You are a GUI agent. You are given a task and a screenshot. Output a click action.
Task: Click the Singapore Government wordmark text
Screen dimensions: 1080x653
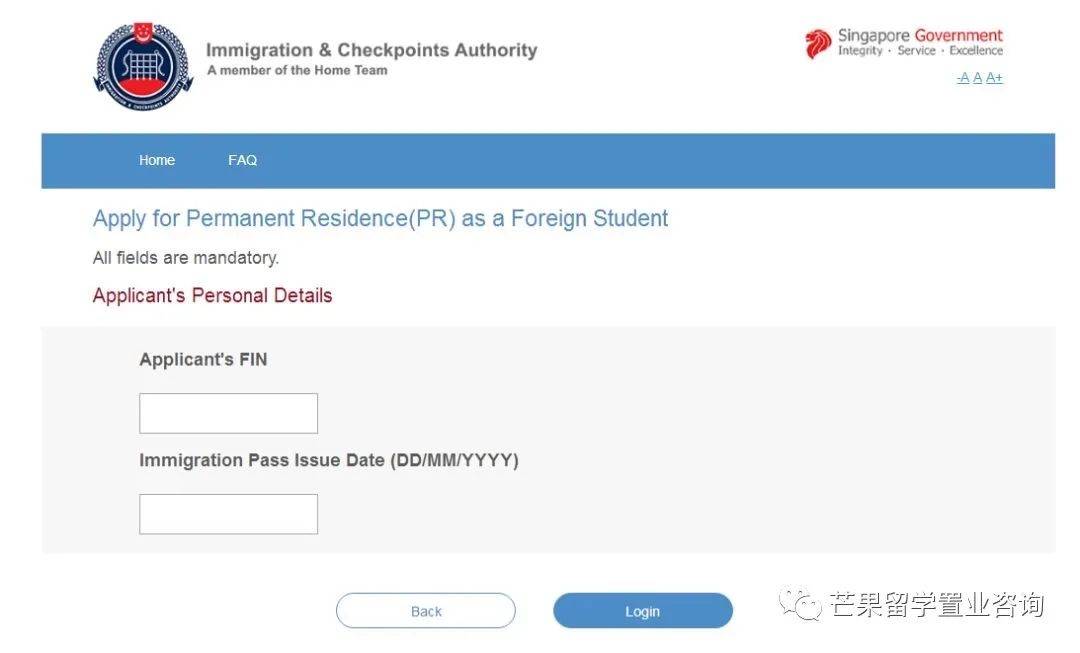click(x=920, y=36)
